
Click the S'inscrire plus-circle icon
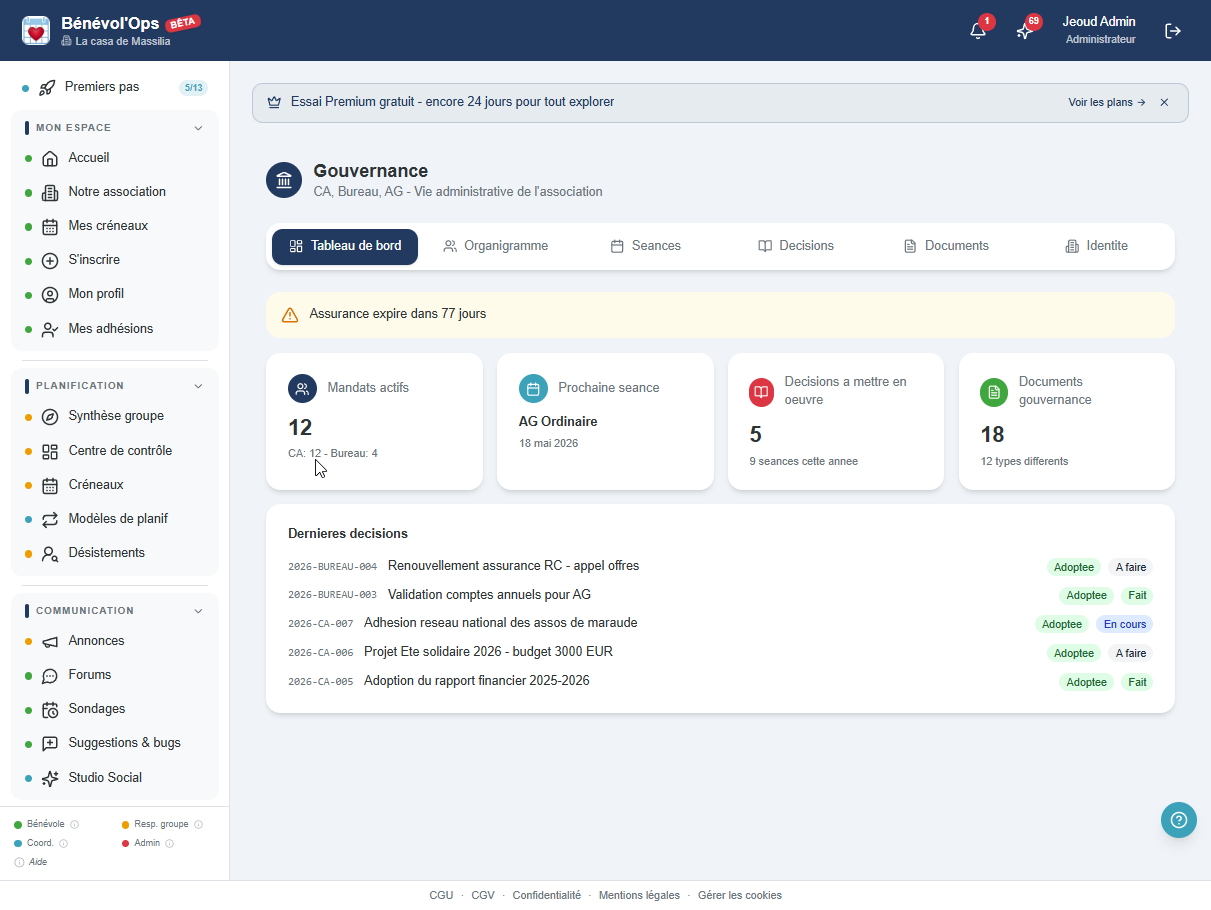pyautogui.click(x=50, y=261)
